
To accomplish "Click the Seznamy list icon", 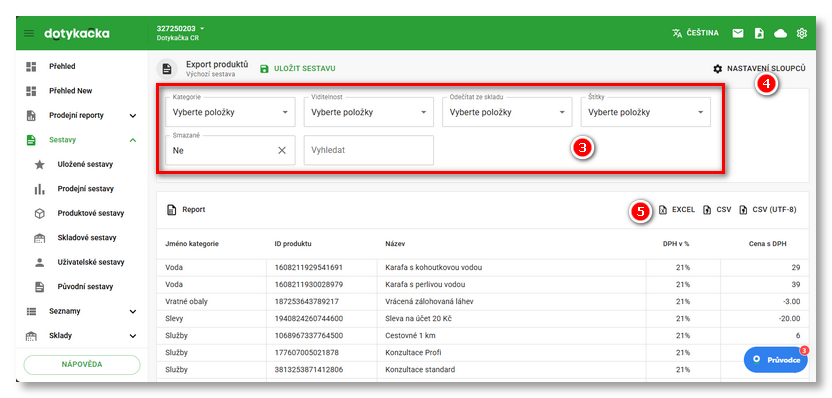I will pyautogui.click(x=31, y=312).
